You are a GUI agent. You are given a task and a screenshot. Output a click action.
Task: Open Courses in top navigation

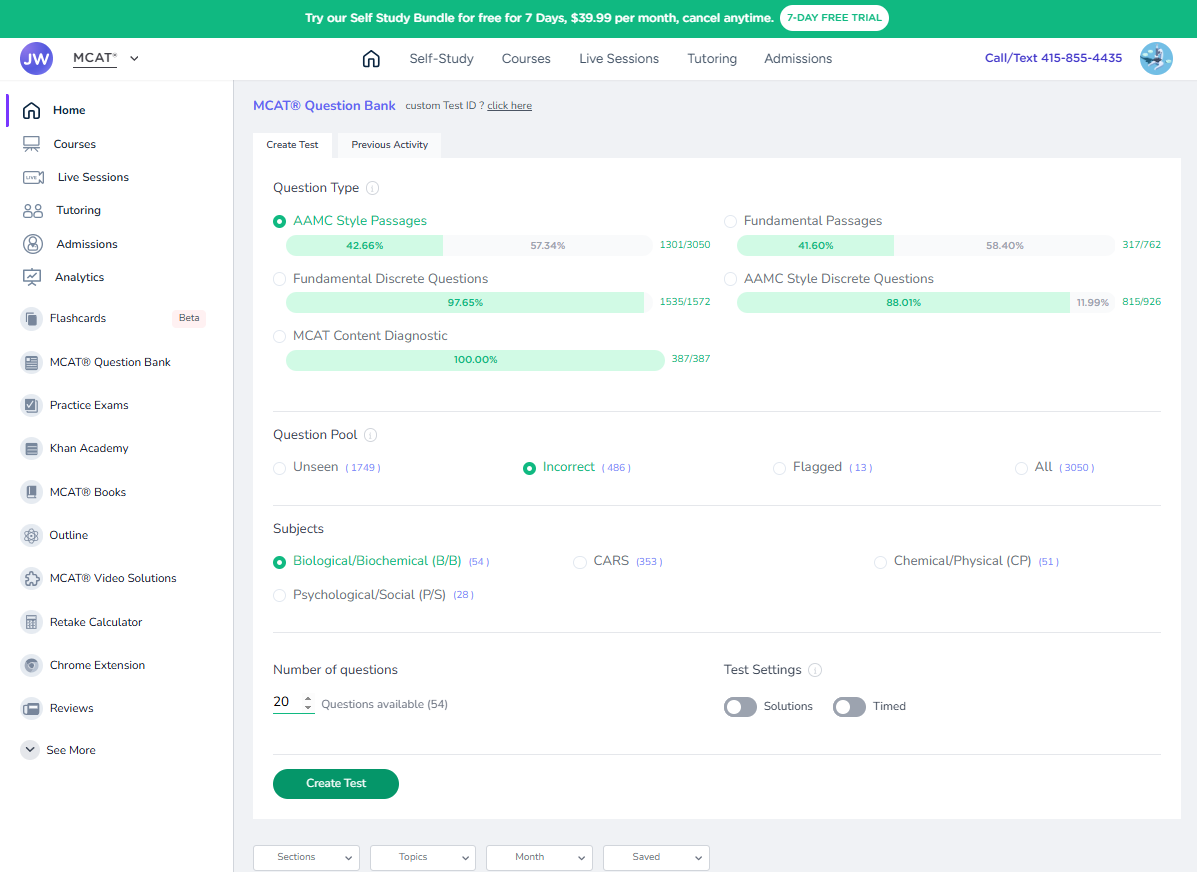526,59
